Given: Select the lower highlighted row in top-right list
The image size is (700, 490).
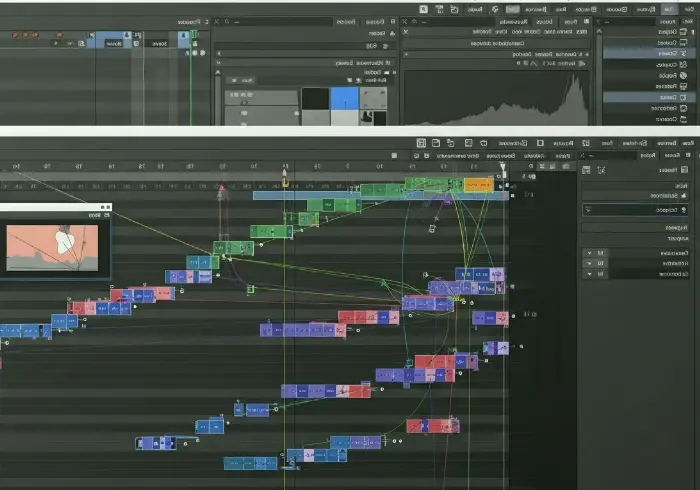Looking at the screenshot, I should pos(647,97).
